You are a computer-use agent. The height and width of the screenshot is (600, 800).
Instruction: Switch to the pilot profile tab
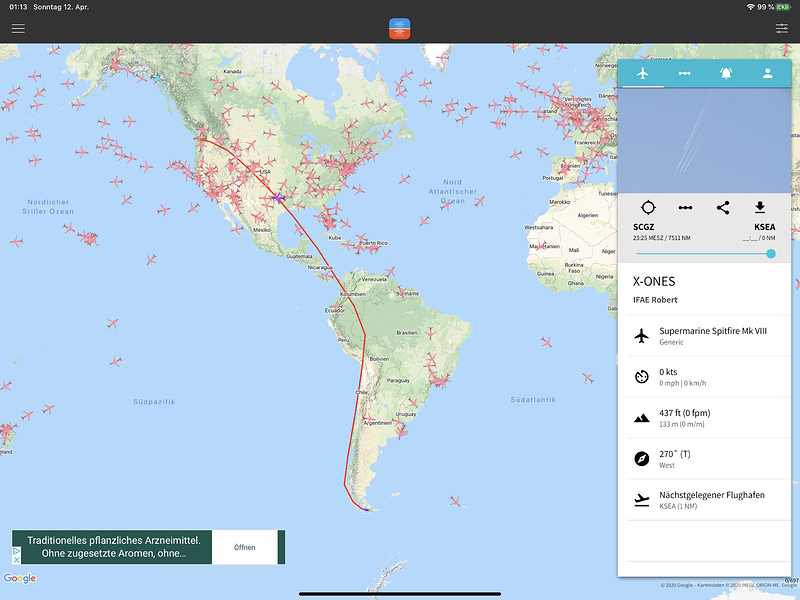click(767, 73)
